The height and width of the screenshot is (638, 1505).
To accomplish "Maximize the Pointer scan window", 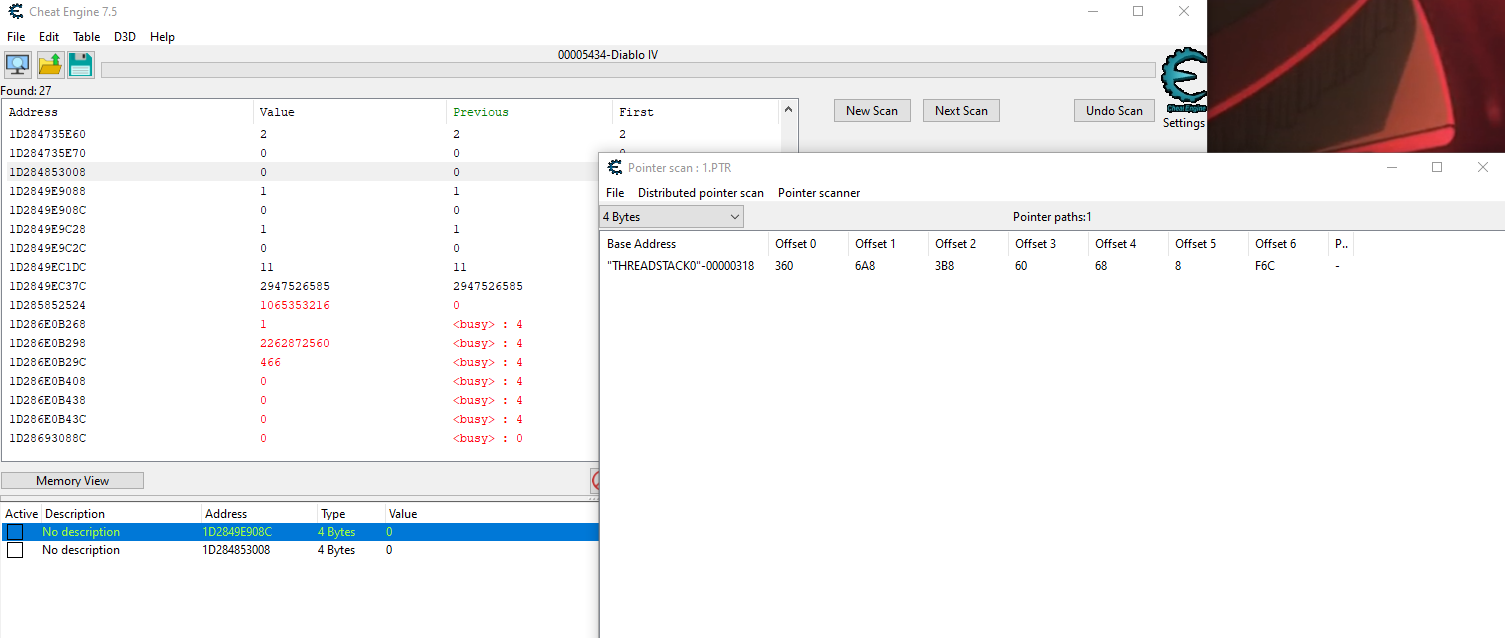I will click(1437, 167).
